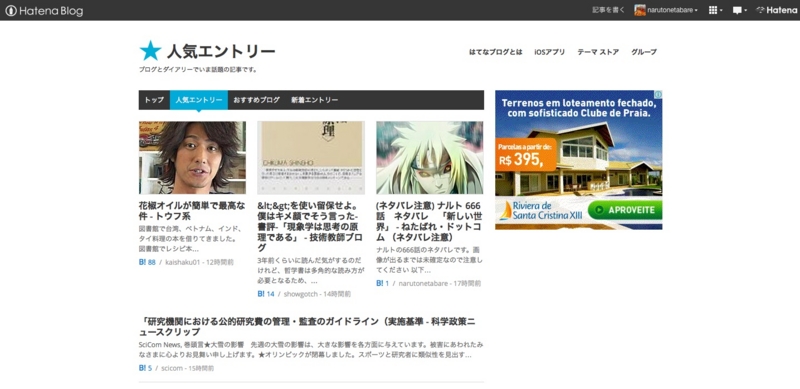Click the R$ 395 price badge in ad

point(525,155)
